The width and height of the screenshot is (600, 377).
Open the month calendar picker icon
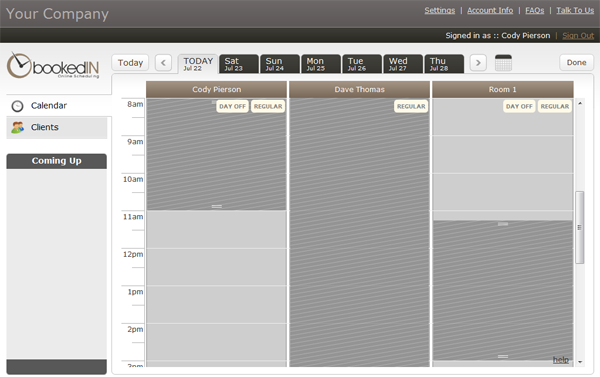(x=503, y=63)
